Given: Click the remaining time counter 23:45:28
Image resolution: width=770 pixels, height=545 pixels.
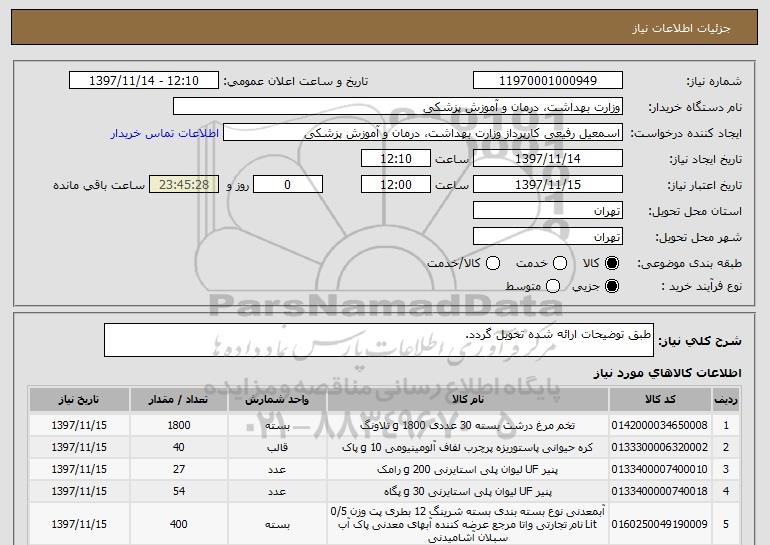Looking at the screenshot, I should [x=184, y=185].
